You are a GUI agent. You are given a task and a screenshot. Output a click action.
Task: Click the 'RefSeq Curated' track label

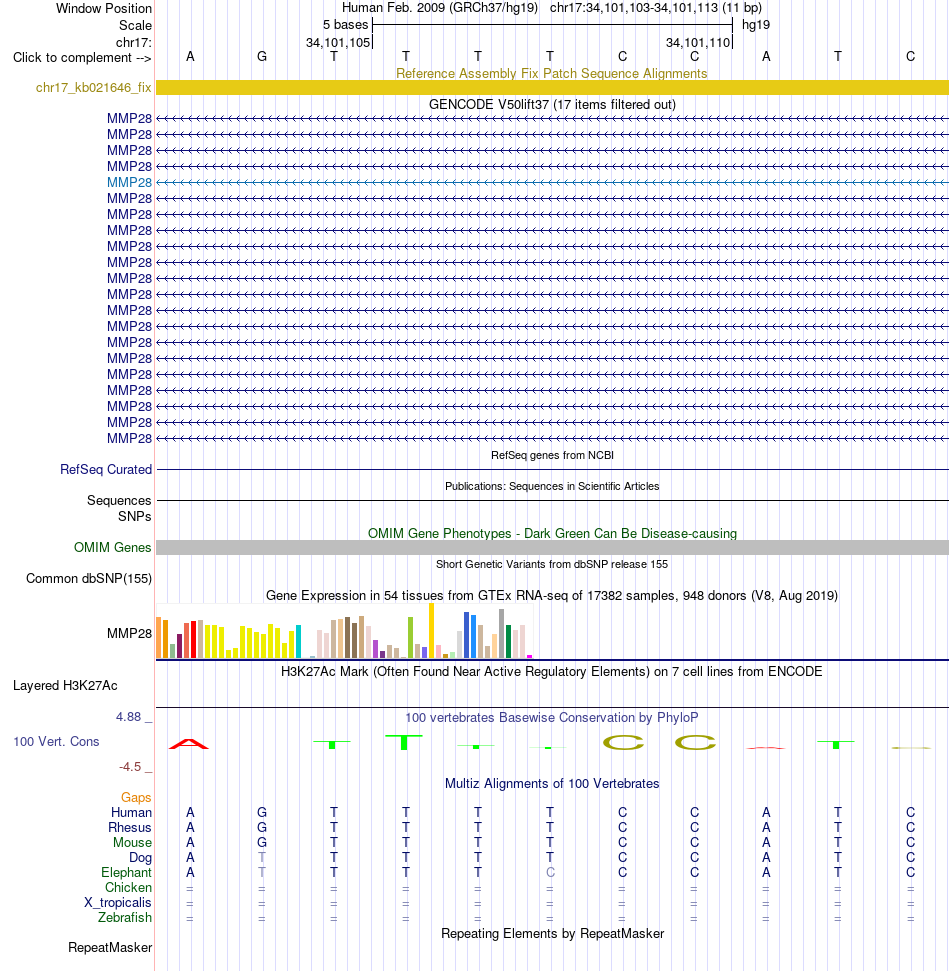coord(106,469)
